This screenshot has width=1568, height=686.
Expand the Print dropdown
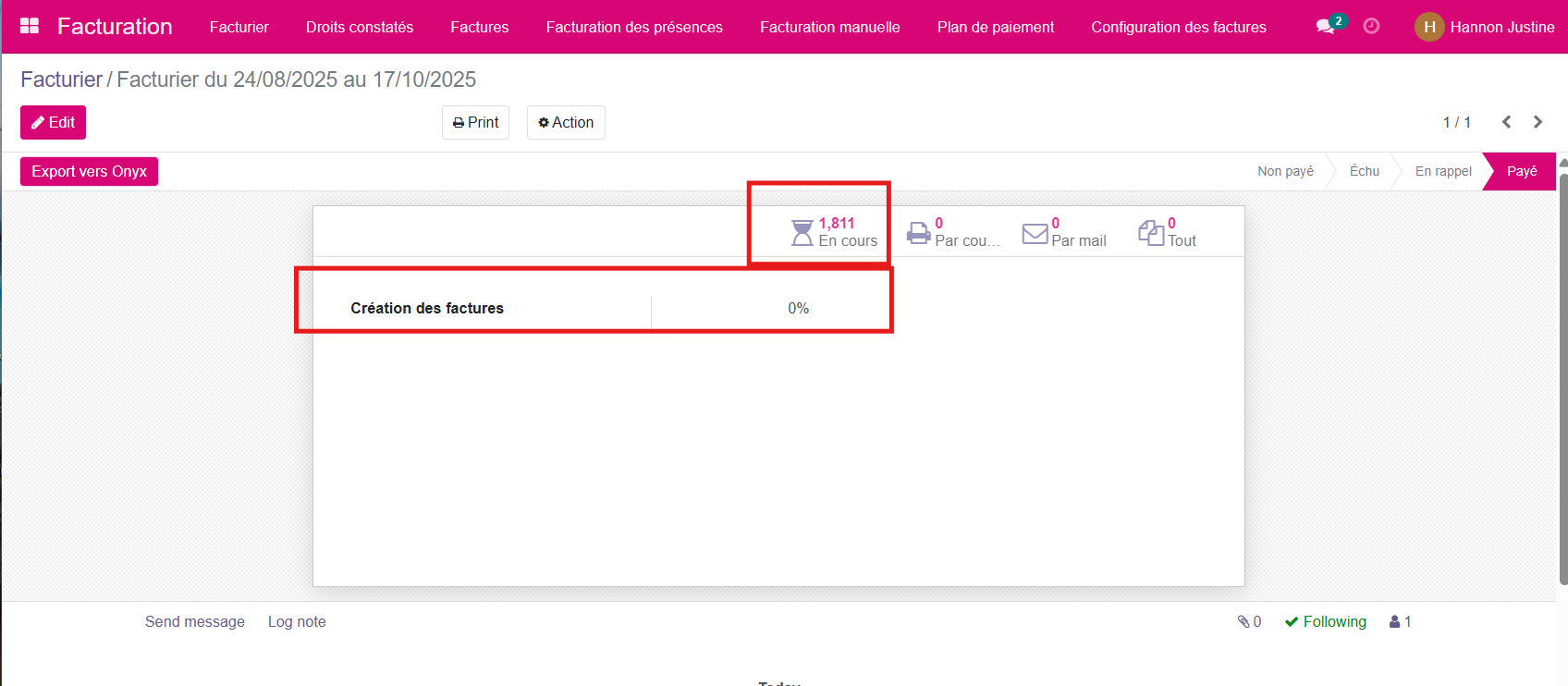point(475,122)
